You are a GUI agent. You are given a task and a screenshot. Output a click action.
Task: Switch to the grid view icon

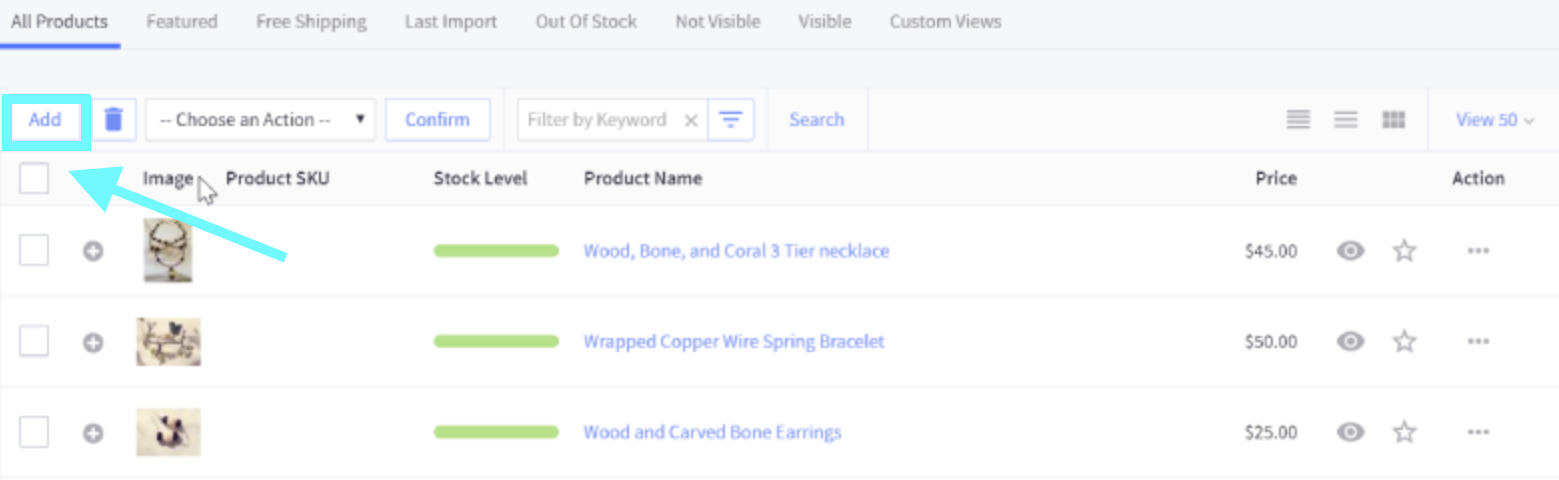[1394, 120]
